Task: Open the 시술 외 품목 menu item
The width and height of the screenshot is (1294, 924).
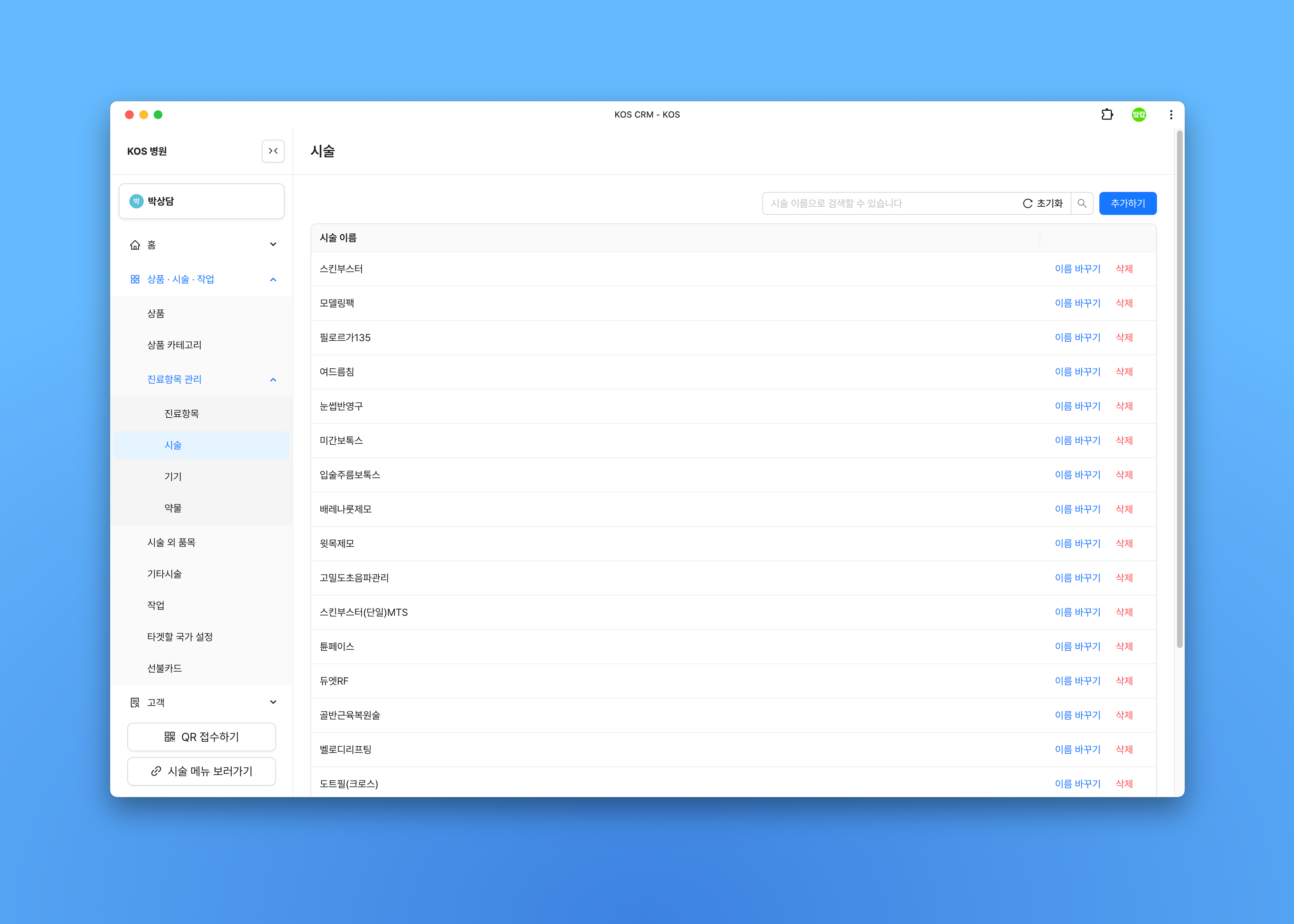Action: pyautogui.click(x=201, y=542)
